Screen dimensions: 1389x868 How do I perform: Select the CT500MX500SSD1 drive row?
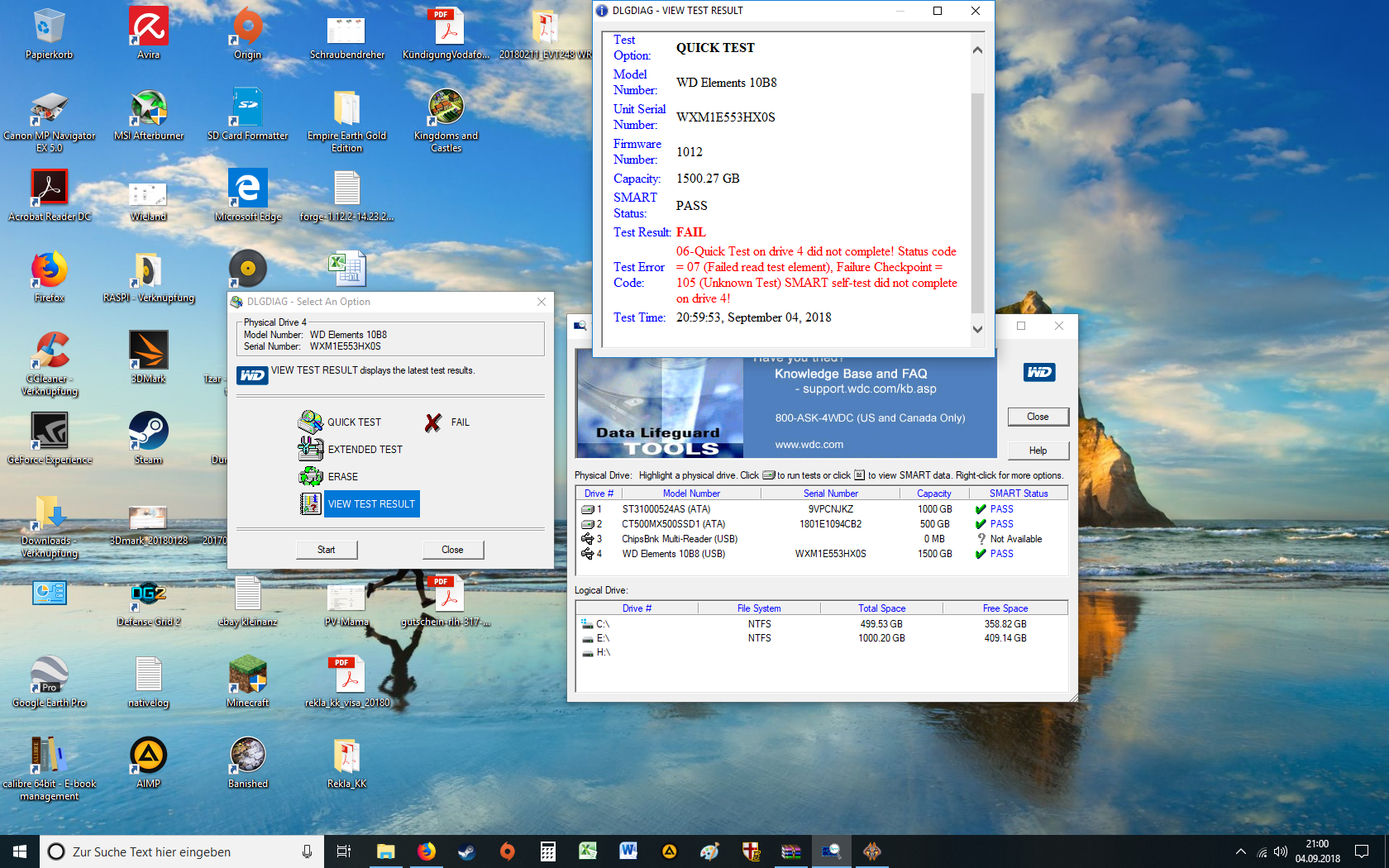click(821, 524)
